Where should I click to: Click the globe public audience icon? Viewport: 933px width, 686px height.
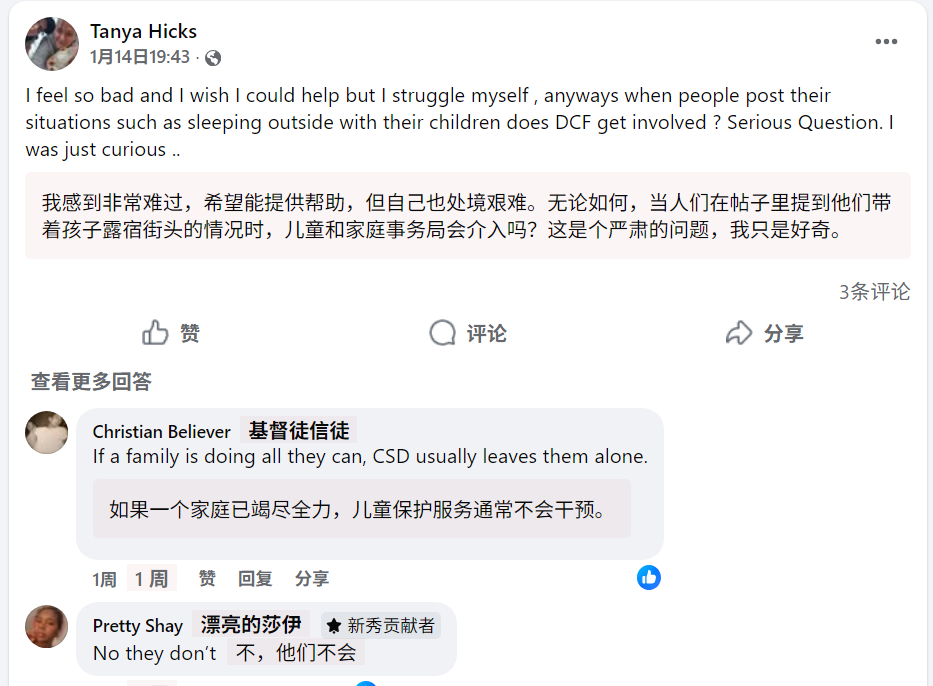[213, 58]
